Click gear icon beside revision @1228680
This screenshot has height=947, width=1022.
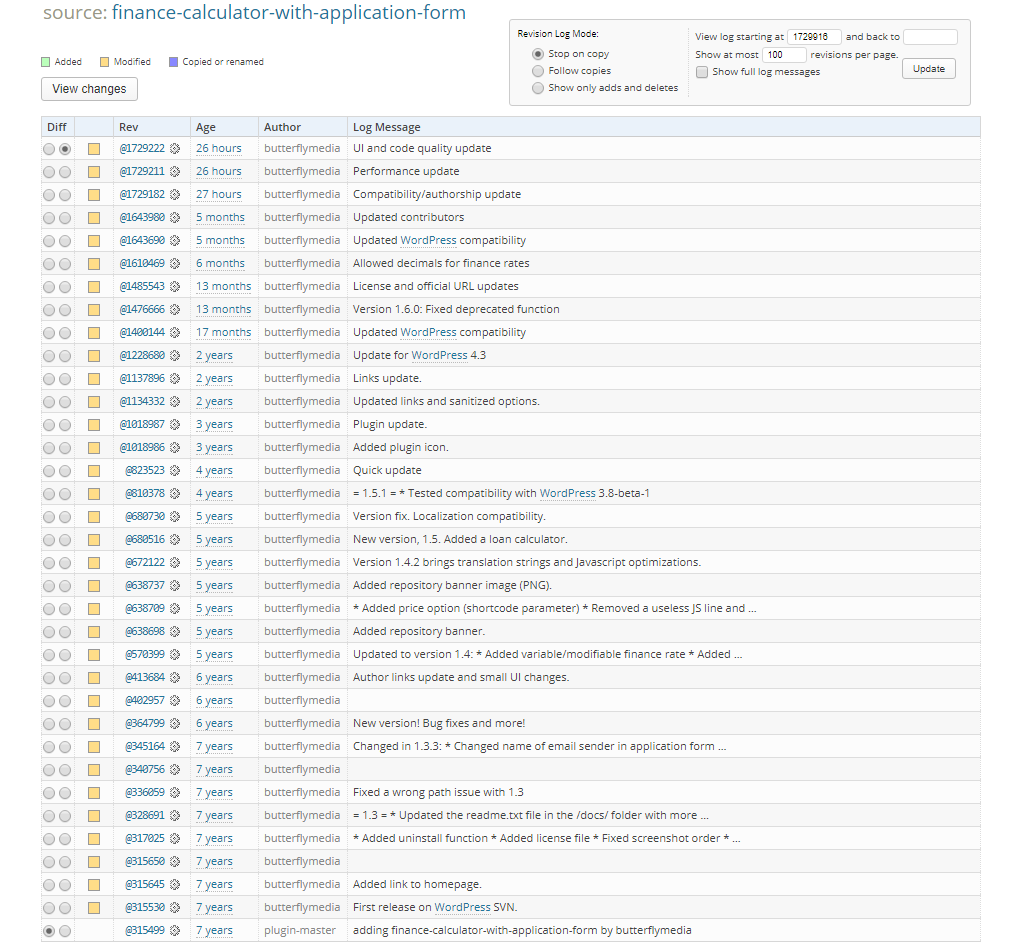coord(175,355)
